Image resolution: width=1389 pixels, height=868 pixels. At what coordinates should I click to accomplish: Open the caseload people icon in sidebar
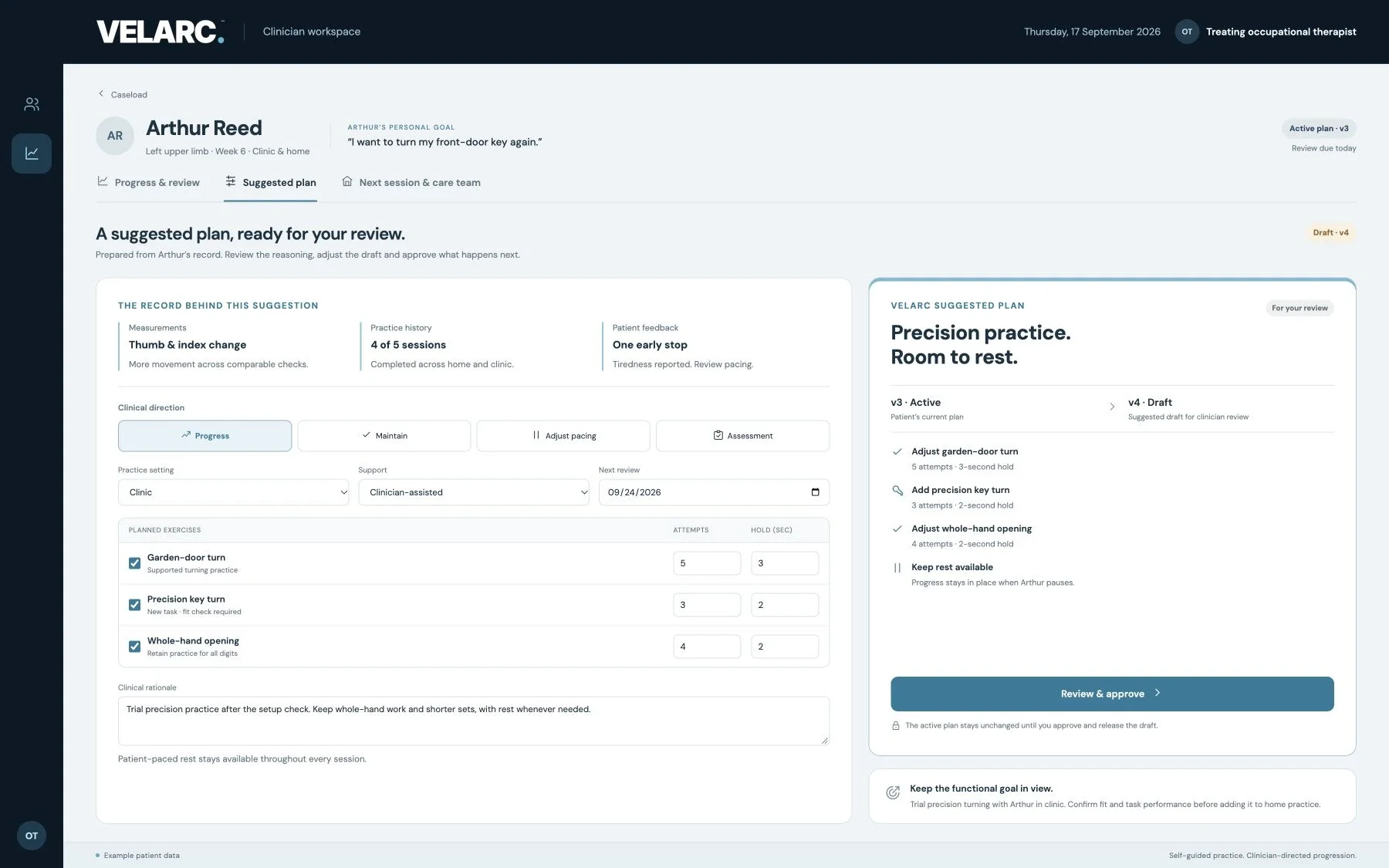click(x=32, y=104)
